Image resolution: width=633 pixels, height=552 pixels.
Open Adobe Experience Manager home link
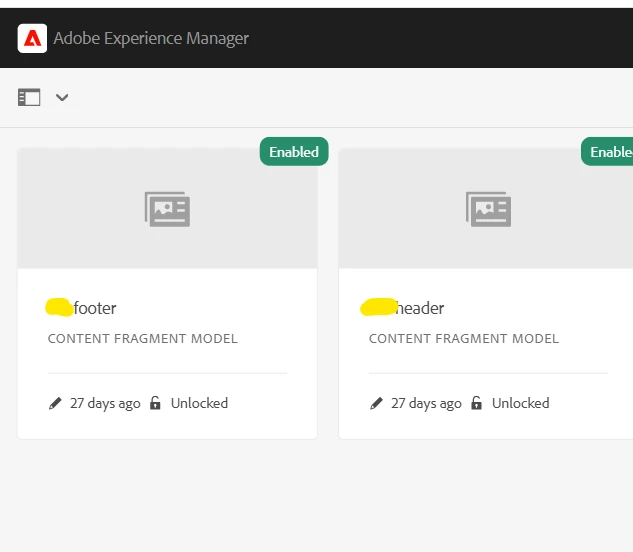click(x=151, y=38)
